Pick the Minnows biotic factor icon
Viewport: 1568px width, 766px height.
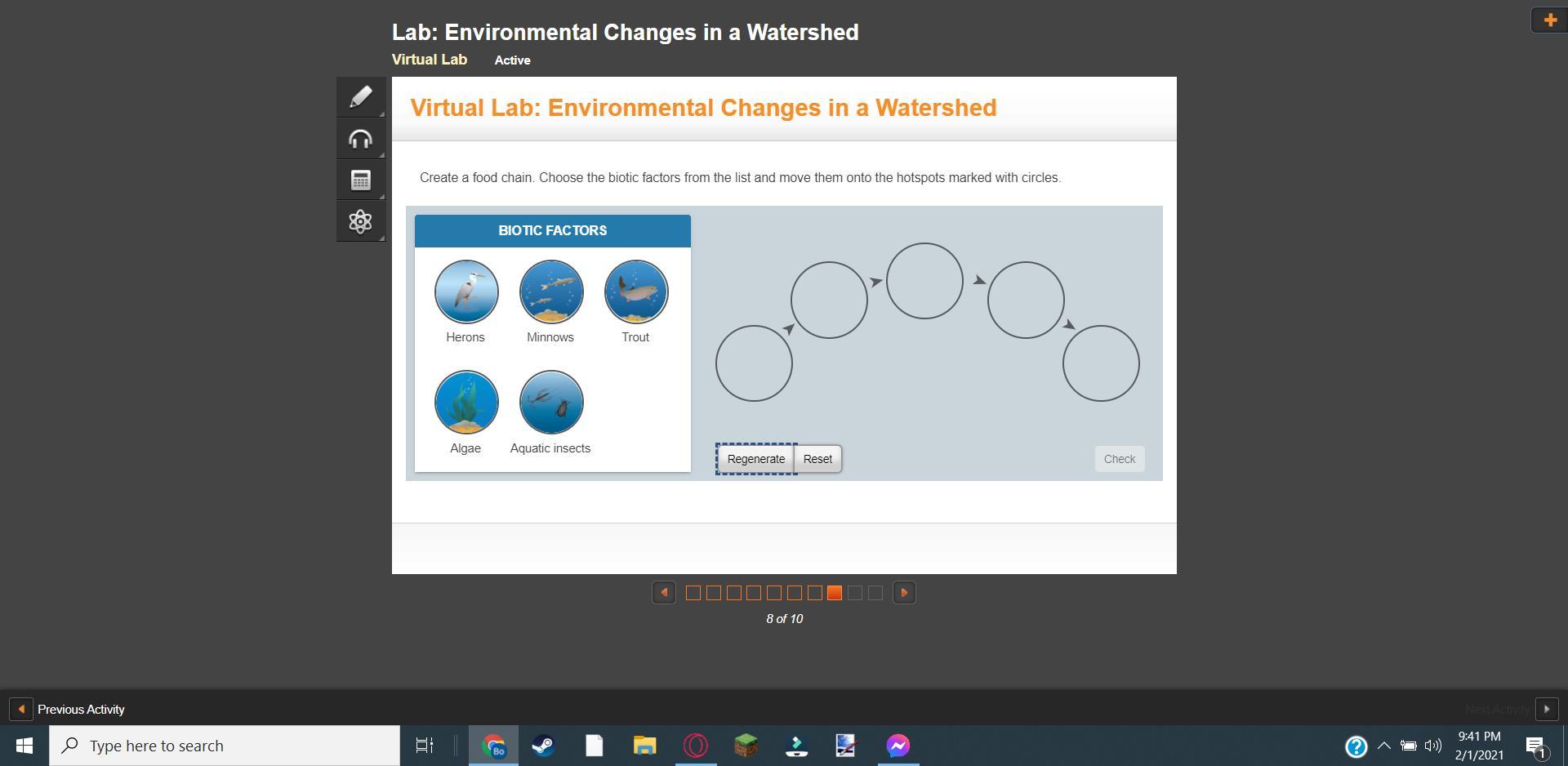(x=551, y=292)
